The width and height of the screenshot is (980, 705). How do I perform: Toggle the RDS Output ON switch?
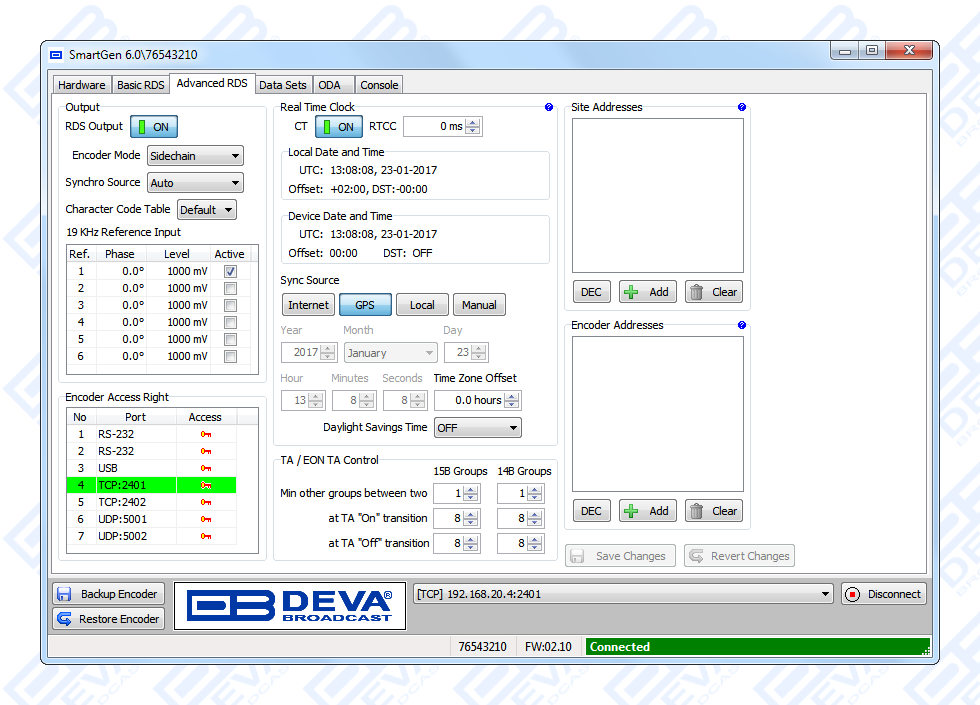153,127
